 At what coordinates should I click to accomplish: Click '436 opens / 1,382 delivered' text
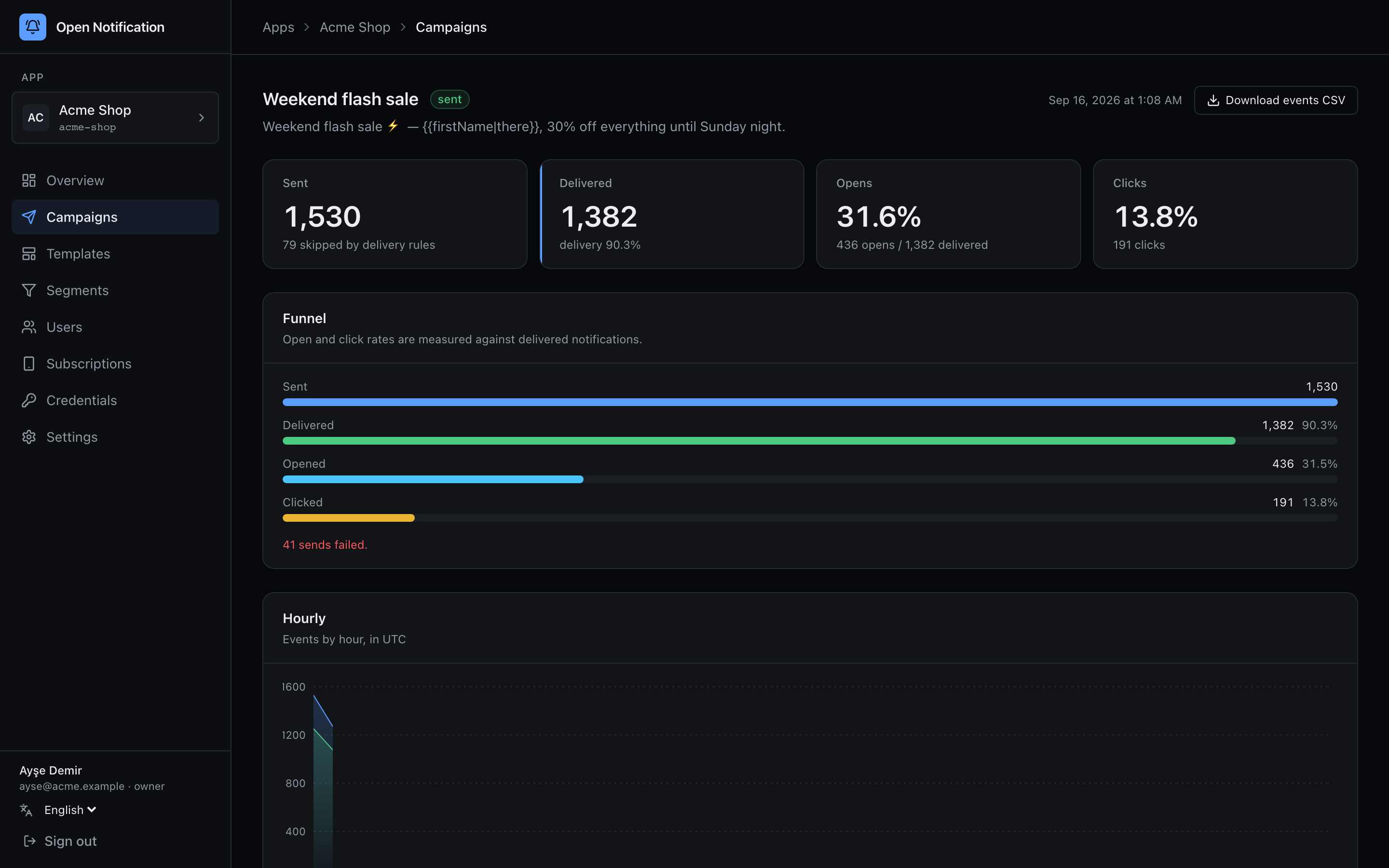coord(912,245)
